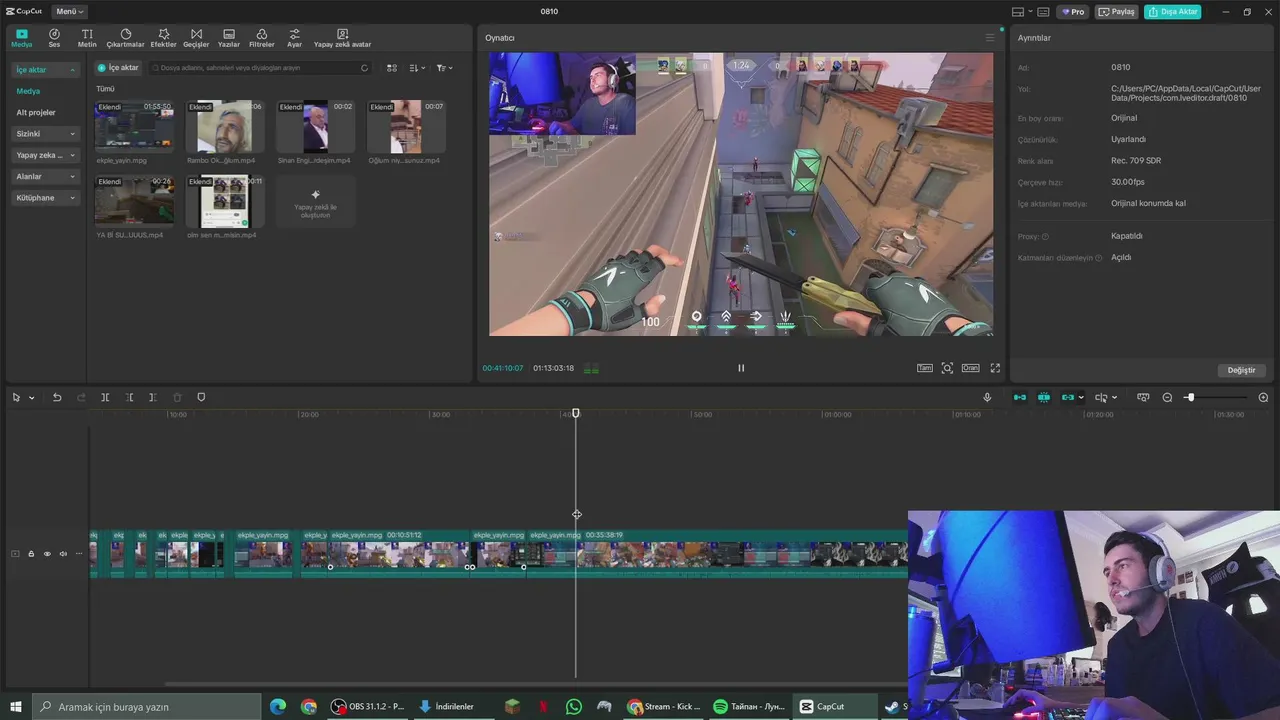
Task: Open the keyboard shortcuts icon
Action: coord(1043,12)
